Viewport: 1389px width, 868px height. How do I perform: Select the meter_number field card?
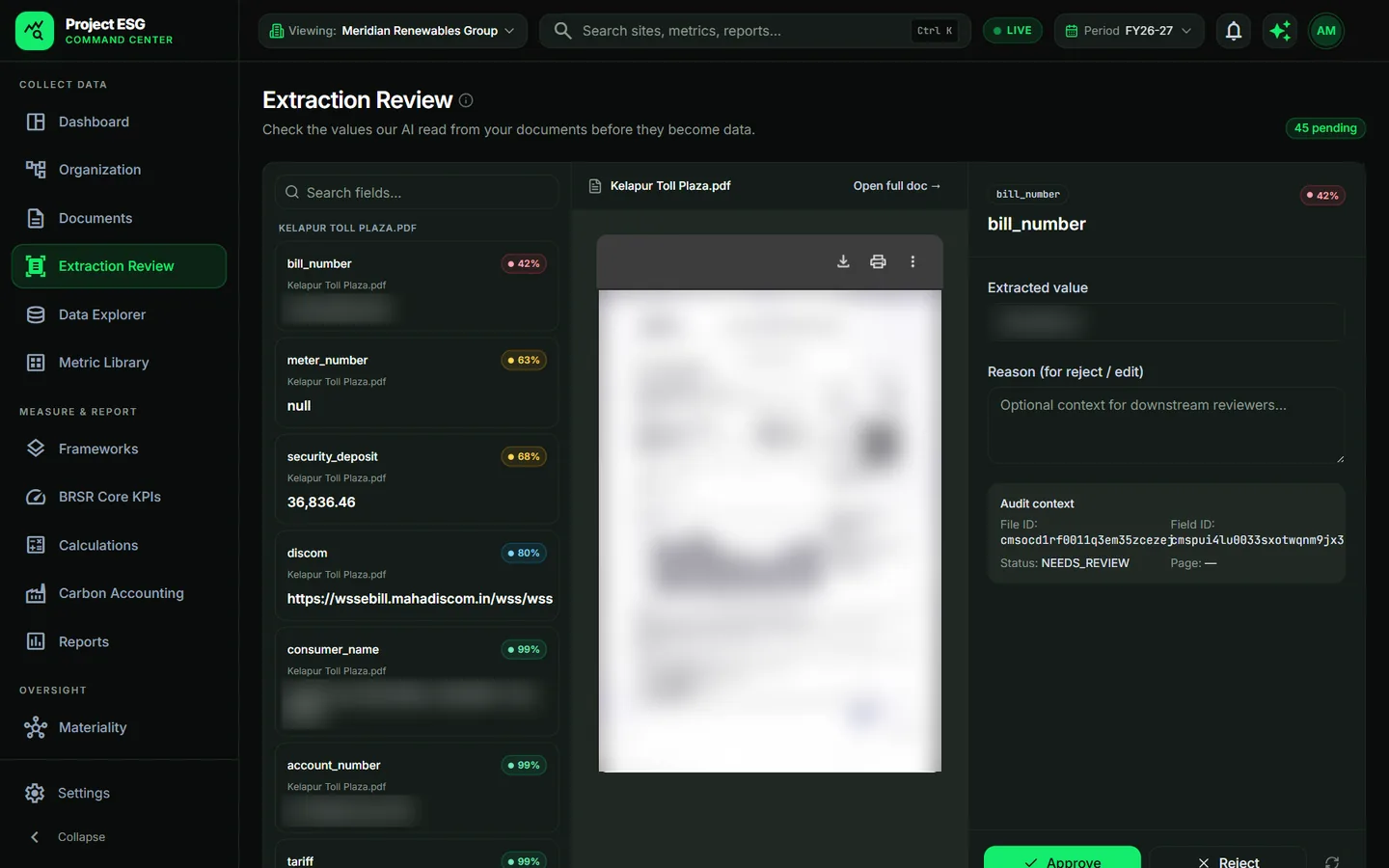coord(417,383)
